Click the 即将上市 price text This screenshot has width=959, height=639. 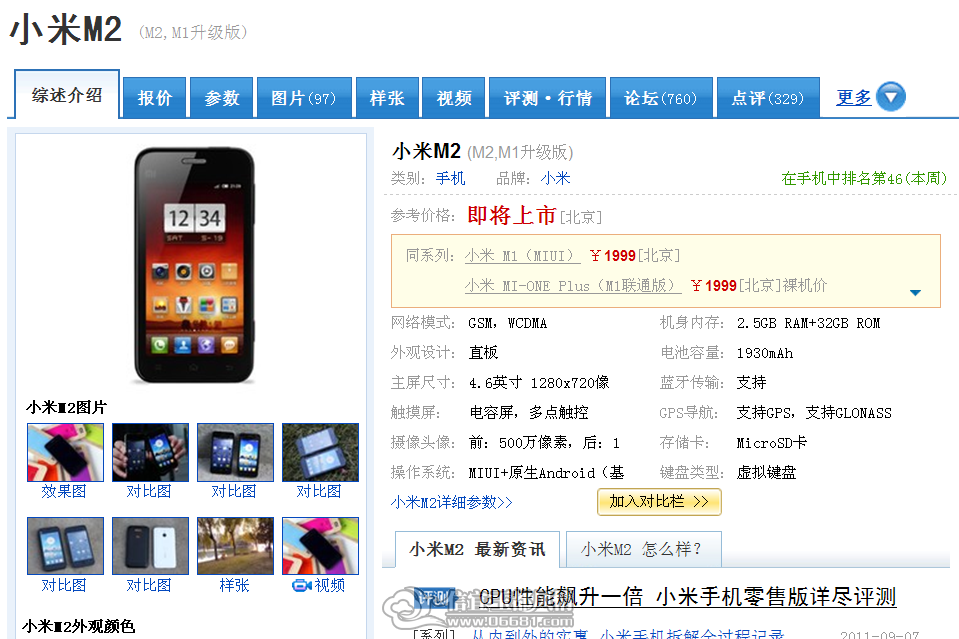pos(511,215)
